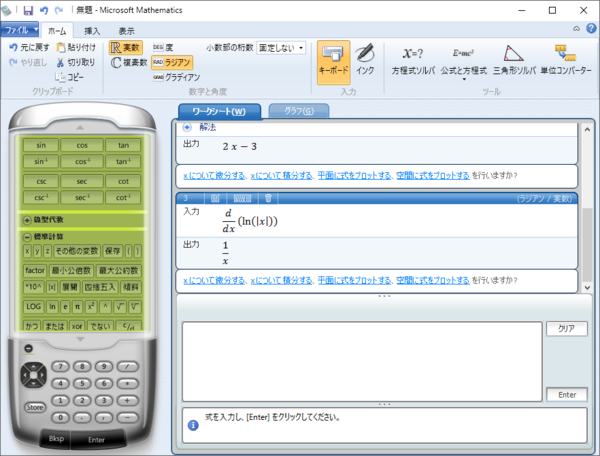
Task: Click the black minus circle on calculator
Action: pyautogui.click(x=28, y=349)
